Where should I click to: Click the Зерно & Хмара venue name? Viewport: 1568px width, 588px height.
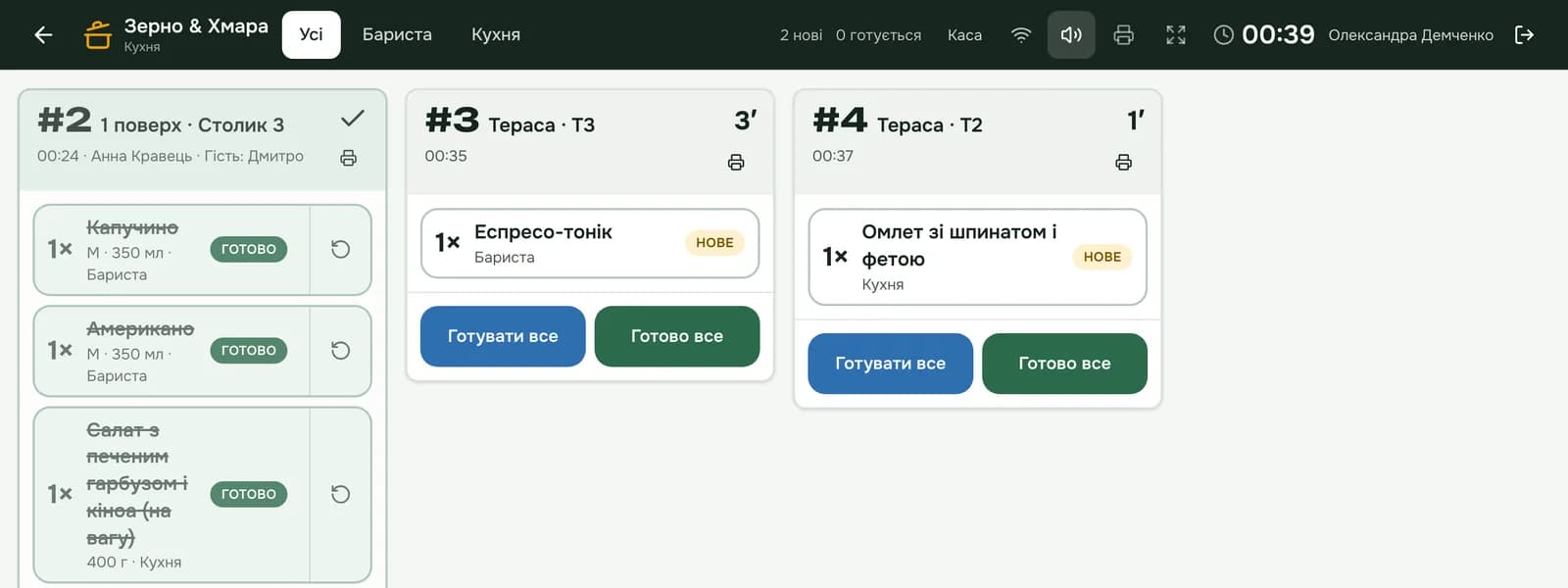click(196, 26)
